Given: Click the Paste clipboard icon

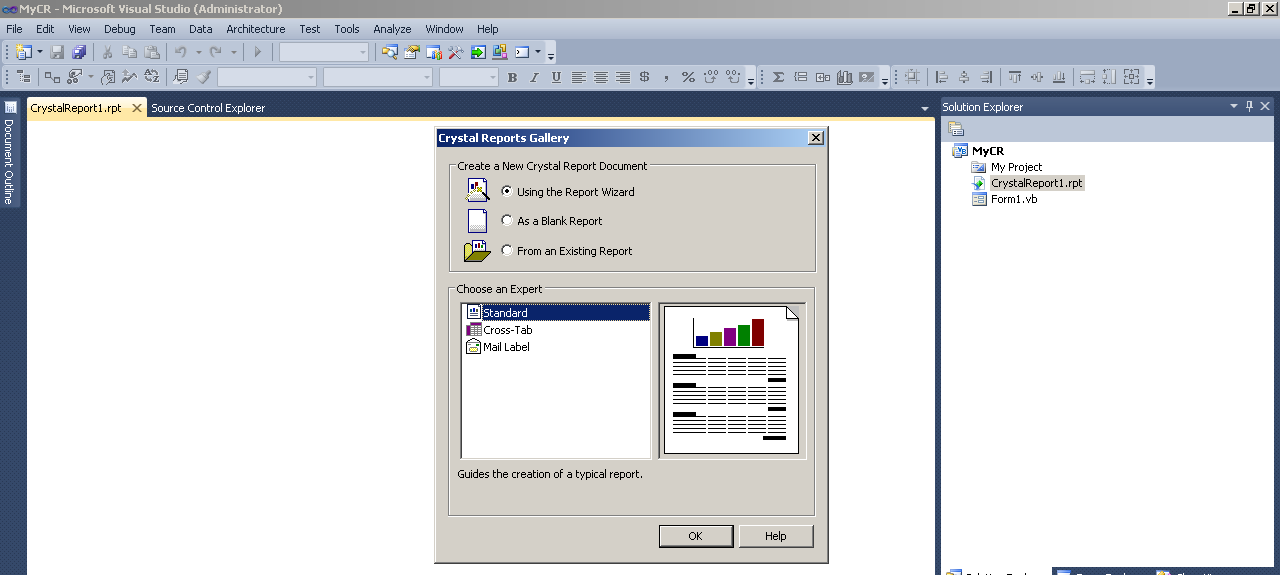Looking at the screenshot, I should pos(151,52).
